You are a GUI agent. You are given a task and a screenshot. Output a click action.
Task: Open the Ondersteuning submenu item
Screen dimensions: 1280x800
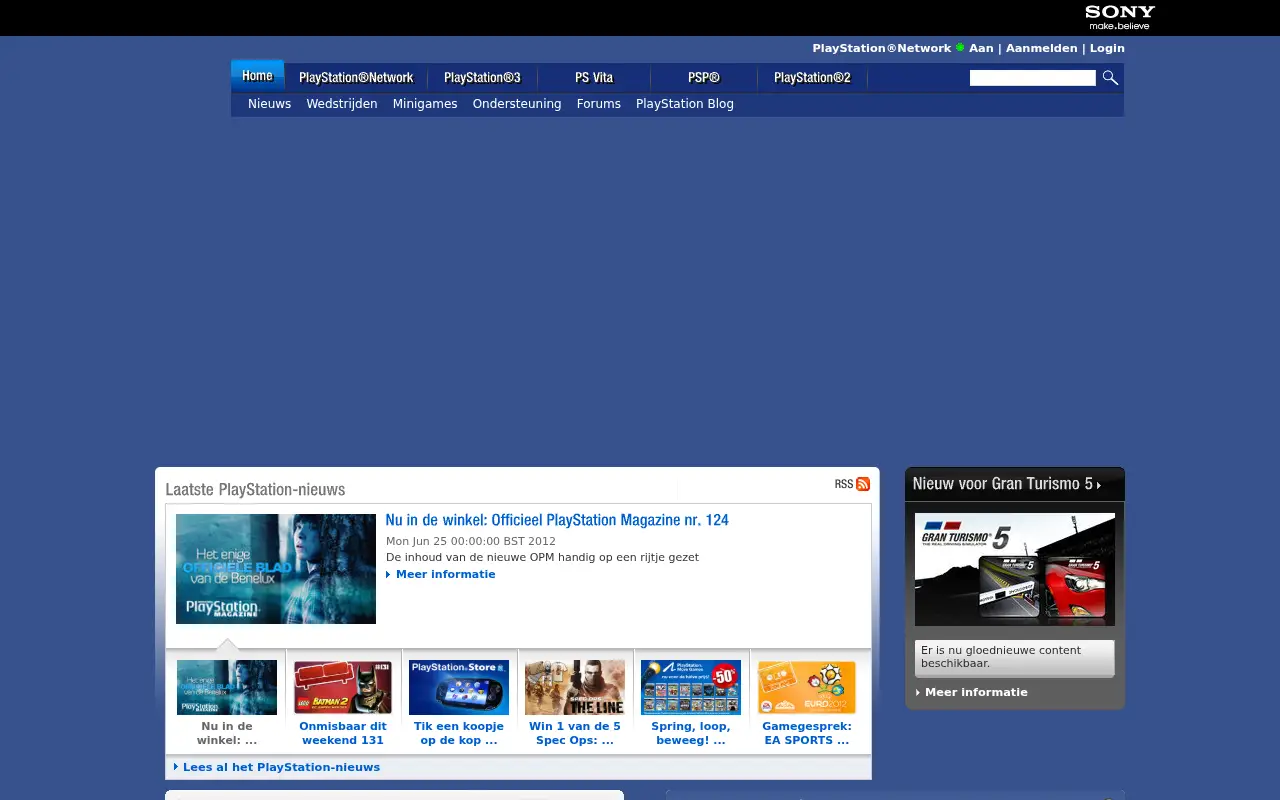pyautogui.click(x=517, y=104)
